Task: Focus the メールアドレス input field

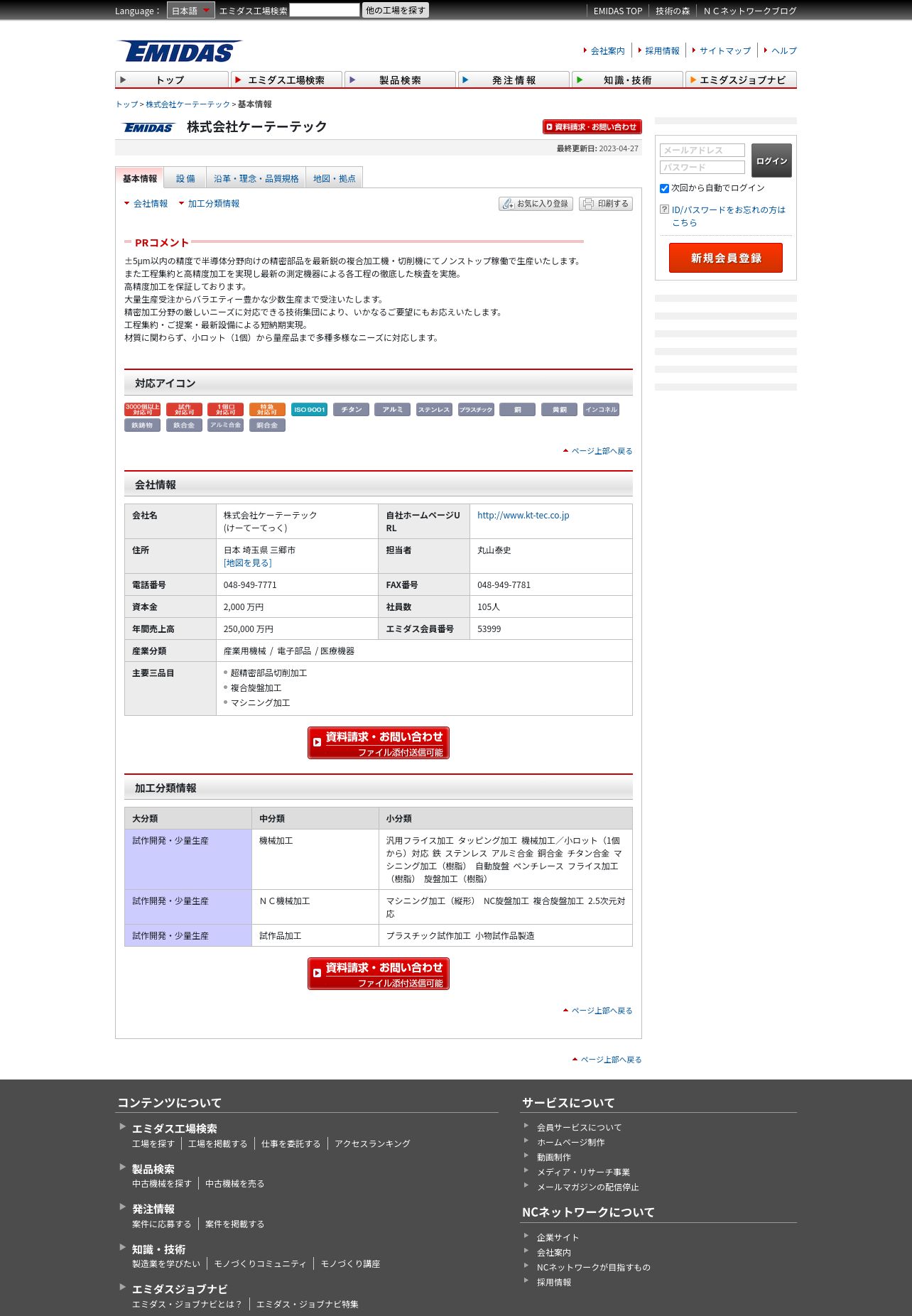Action: coord(702,151)
